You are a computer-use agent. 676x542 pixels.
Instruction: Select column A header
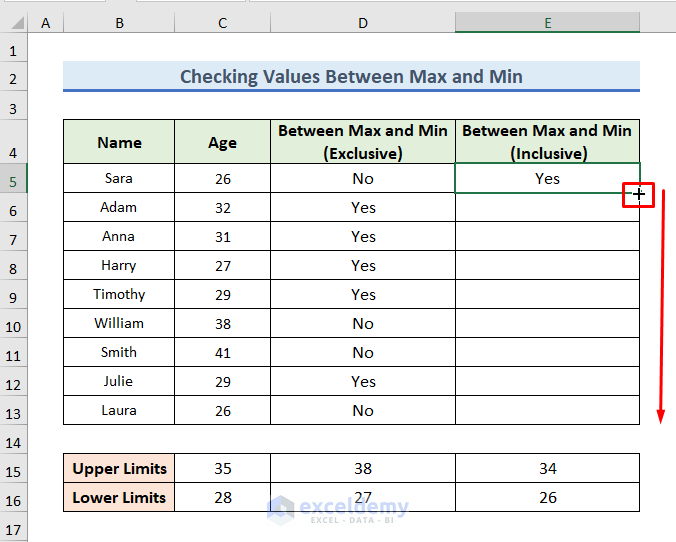tap(45, 23)
